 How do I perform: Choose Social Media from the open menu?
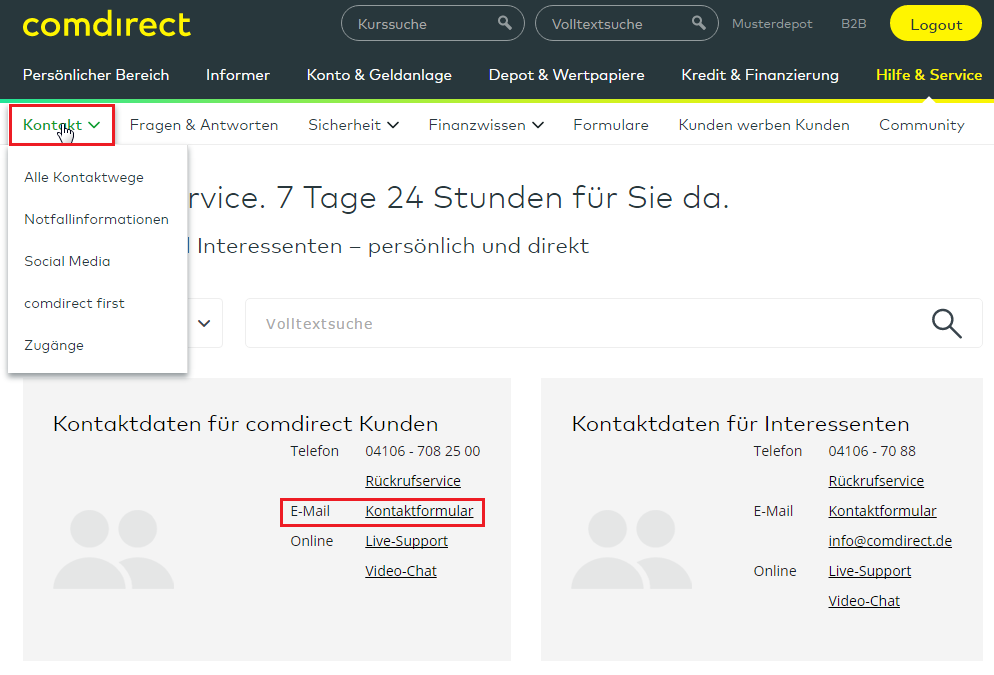[67, 261]
